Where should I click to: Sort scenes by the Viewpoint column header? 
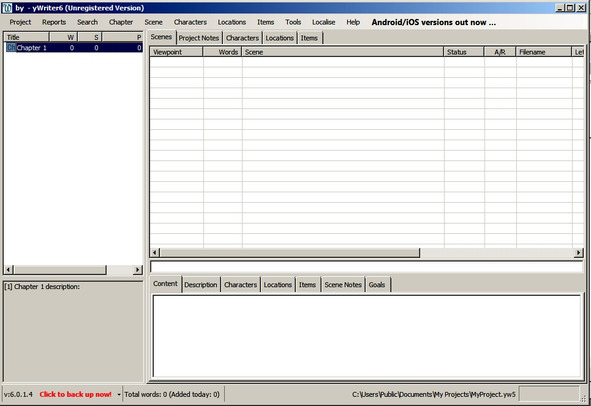point(176,52)
